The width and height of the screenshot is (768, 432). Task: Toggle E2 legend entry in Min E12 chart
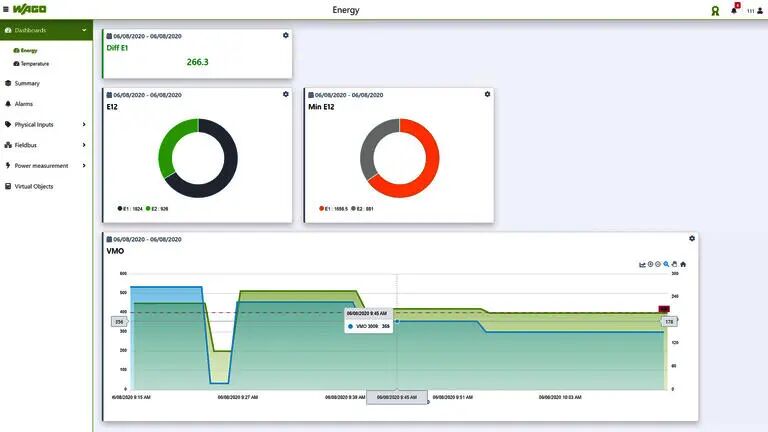[362, 209]
